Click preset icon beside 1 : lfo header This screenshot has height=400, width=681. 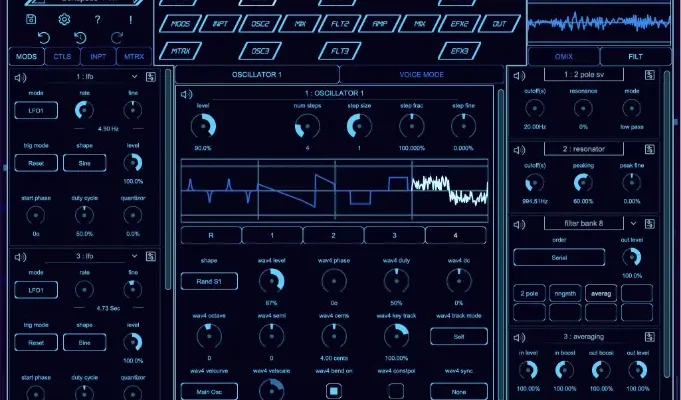[x=150, y=76]
